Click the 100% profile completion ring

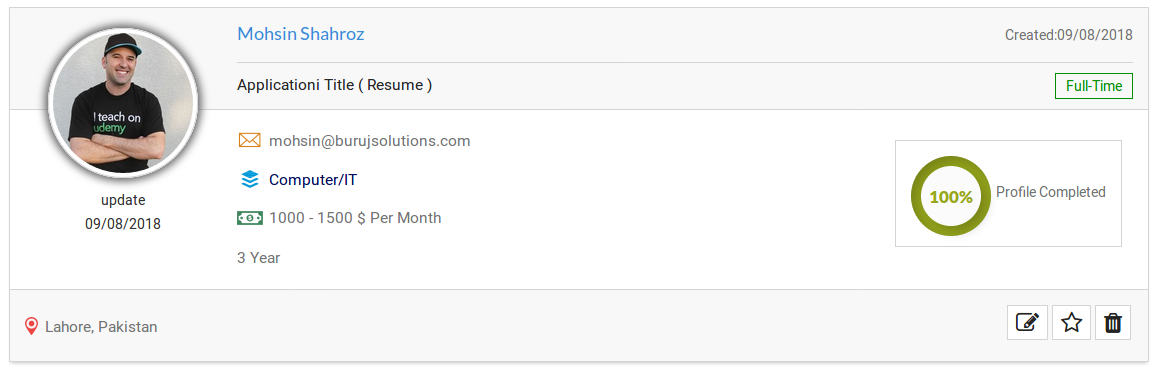pyautogui.click(x=951, y=196)
